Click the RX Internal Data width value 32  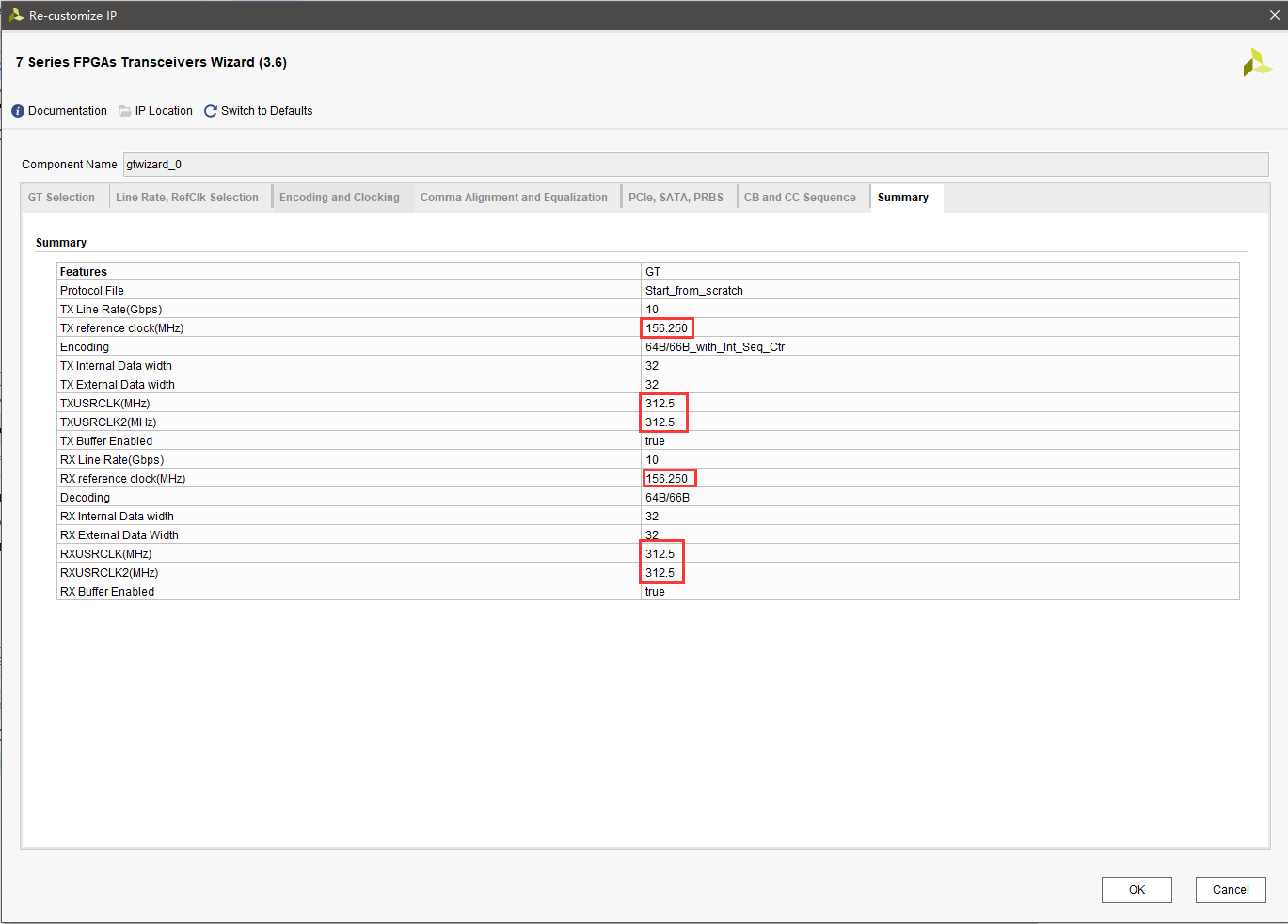coord(652,517)
